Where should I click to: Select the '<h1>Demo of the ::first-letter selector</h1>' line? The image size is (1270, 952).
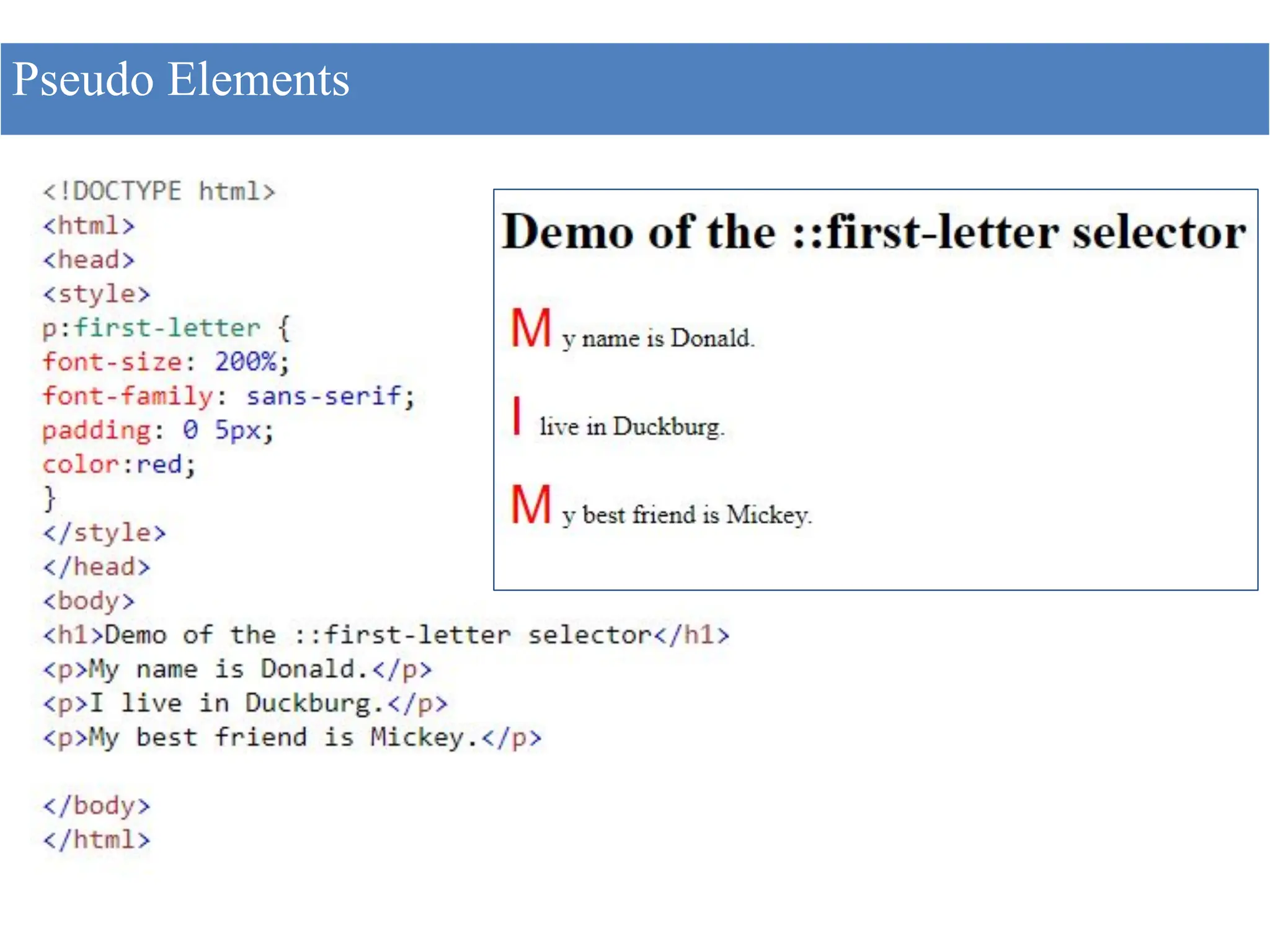386,635
